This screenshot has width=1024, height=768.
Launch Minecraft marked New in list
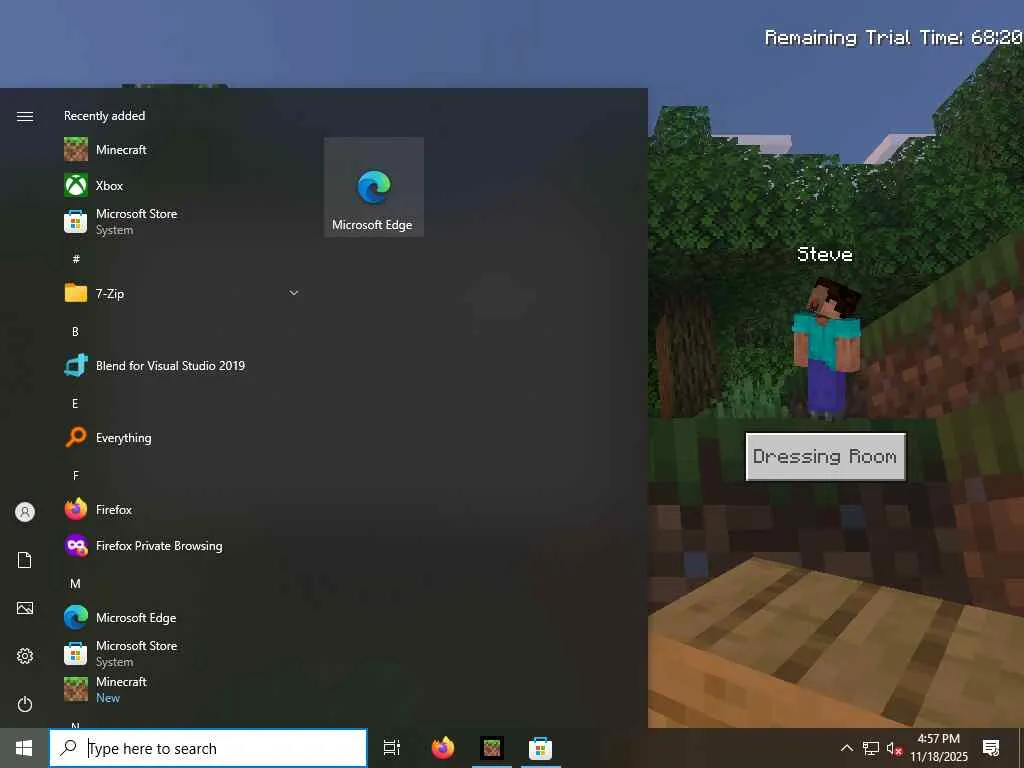[183, 689]
